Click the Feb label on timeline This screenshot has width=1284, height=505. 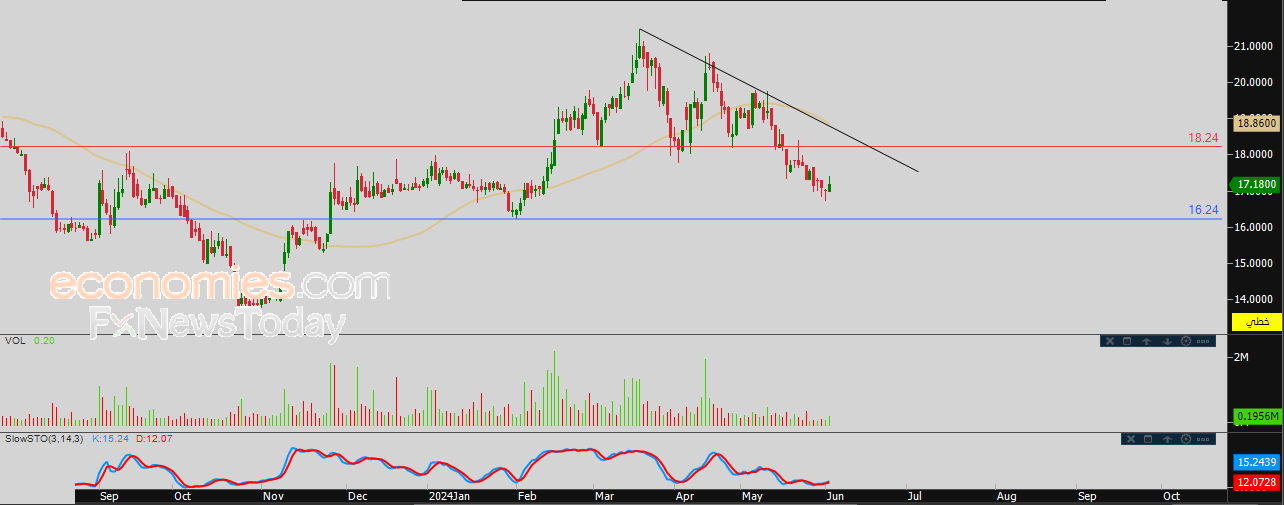click(528, 495)
